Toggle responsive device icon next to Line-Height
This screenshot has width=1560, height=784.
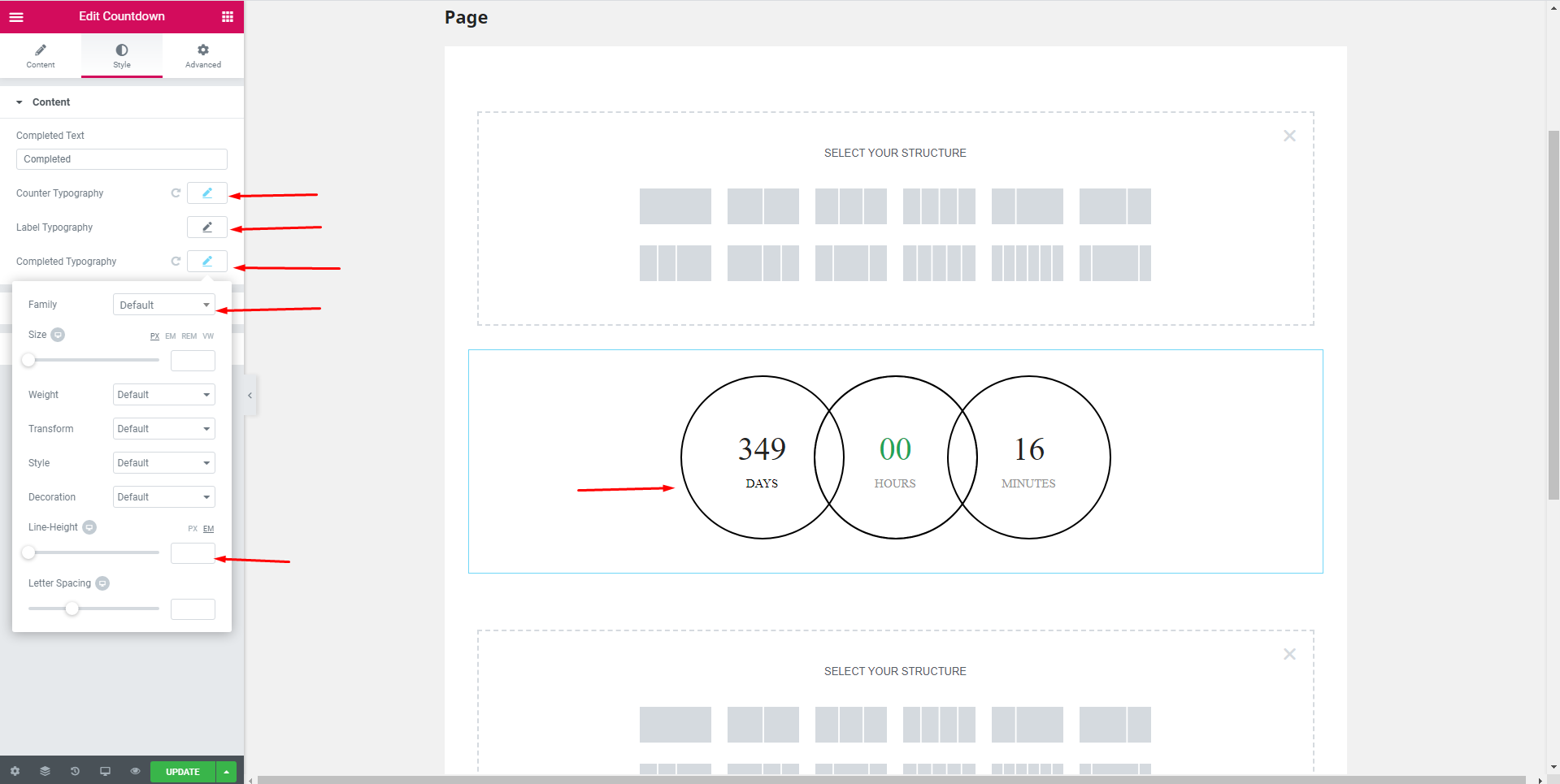[89, 527]
